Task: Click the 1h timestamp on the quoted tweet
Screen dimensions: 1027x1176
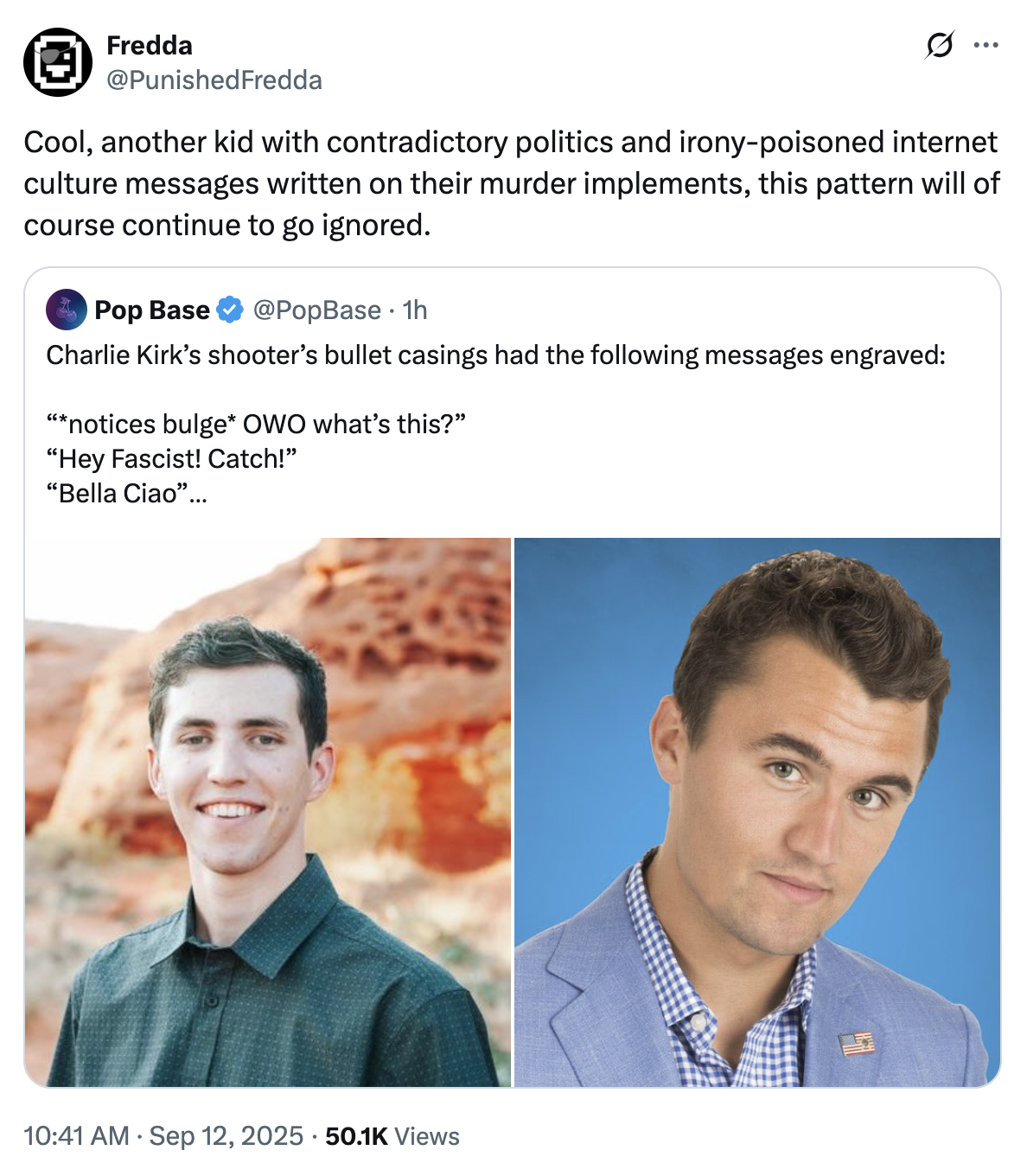Action: click(413, 310)
